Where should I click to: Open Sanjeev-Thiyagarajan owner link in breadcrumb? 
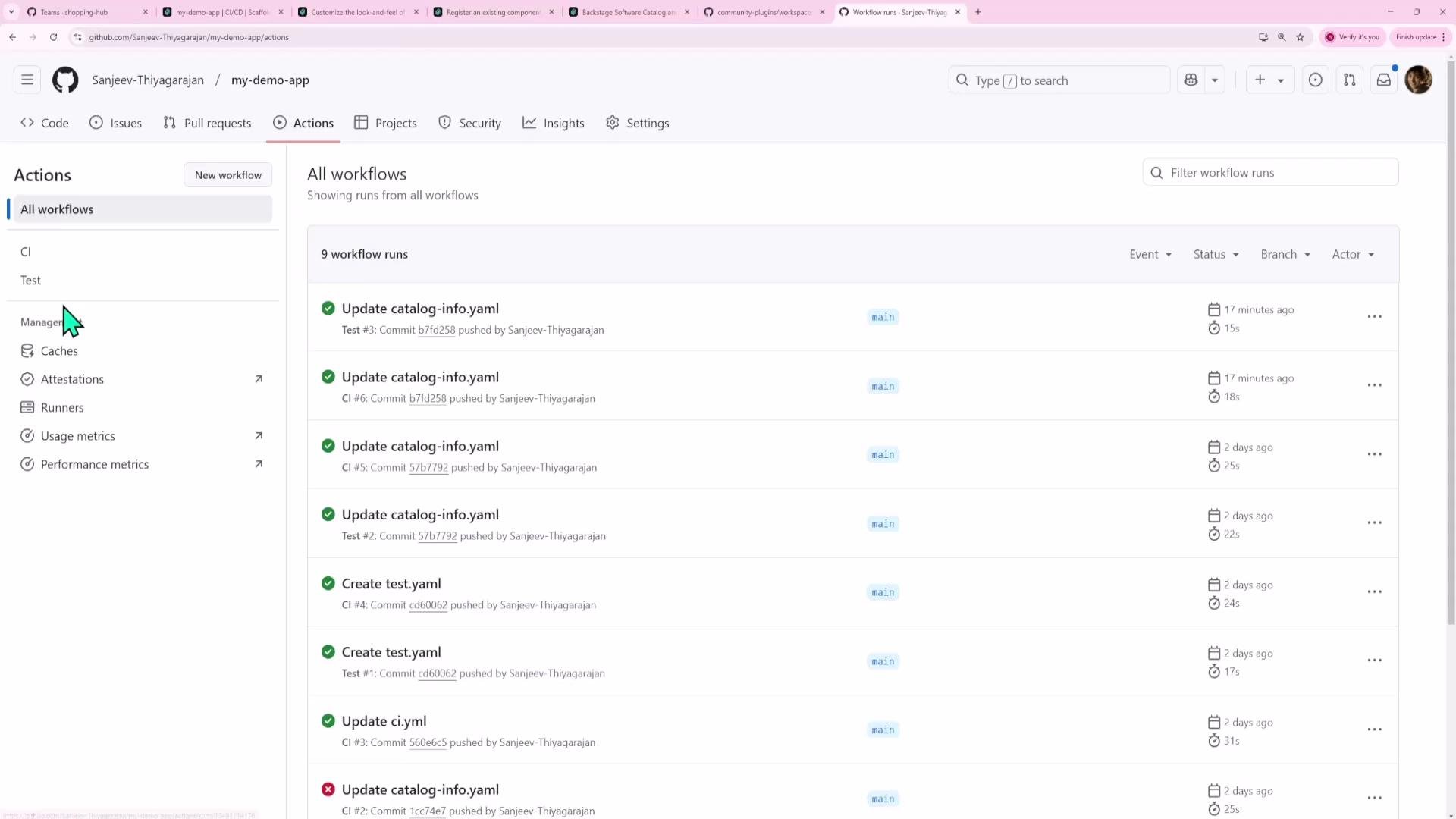tap(148, 80)
